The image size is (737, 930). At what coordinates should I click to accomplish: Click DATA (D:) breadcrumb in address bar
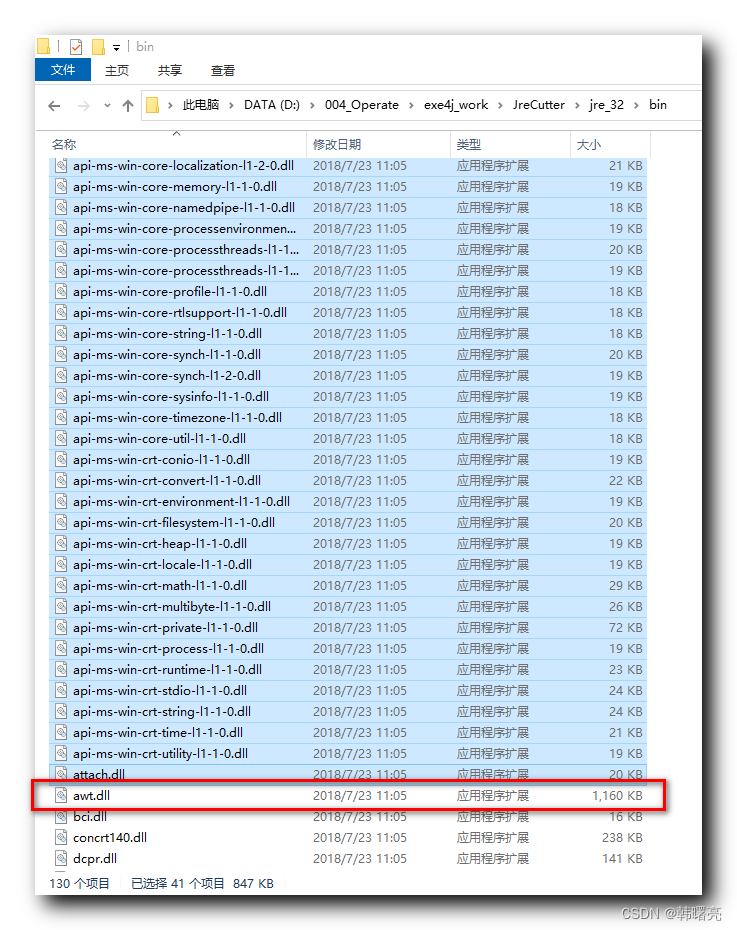point(272,105)
